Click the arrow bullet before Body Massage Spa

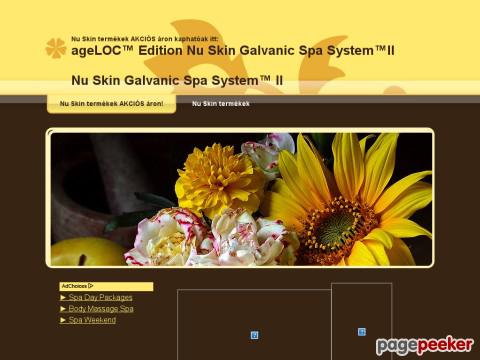pyautogui.click(x=63, y=309)
